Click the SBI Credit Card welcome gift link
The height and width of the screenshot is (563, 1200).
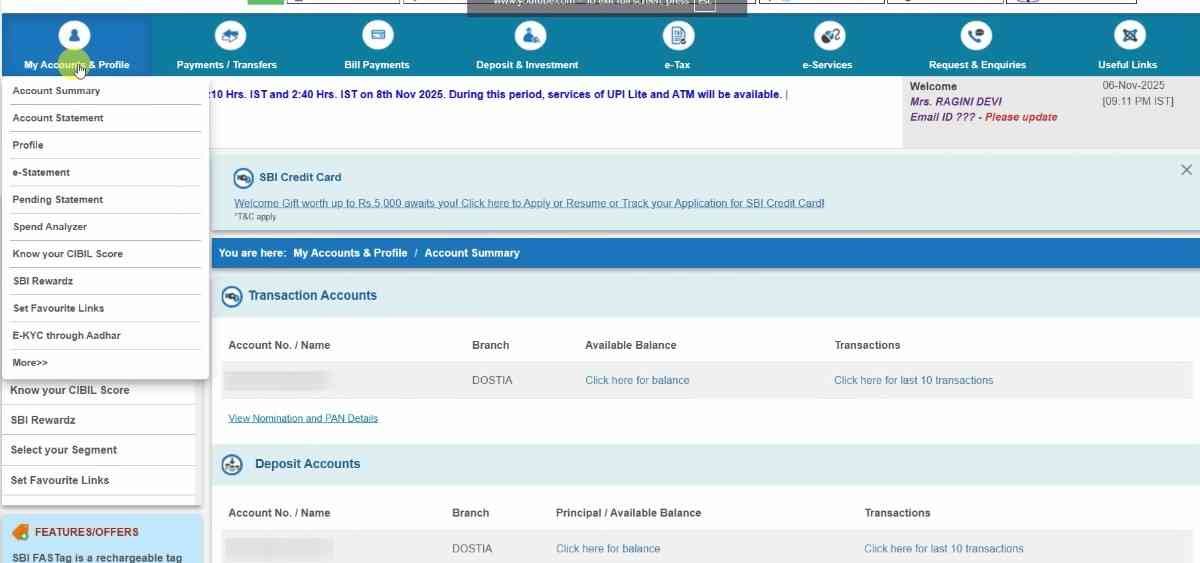529,203
